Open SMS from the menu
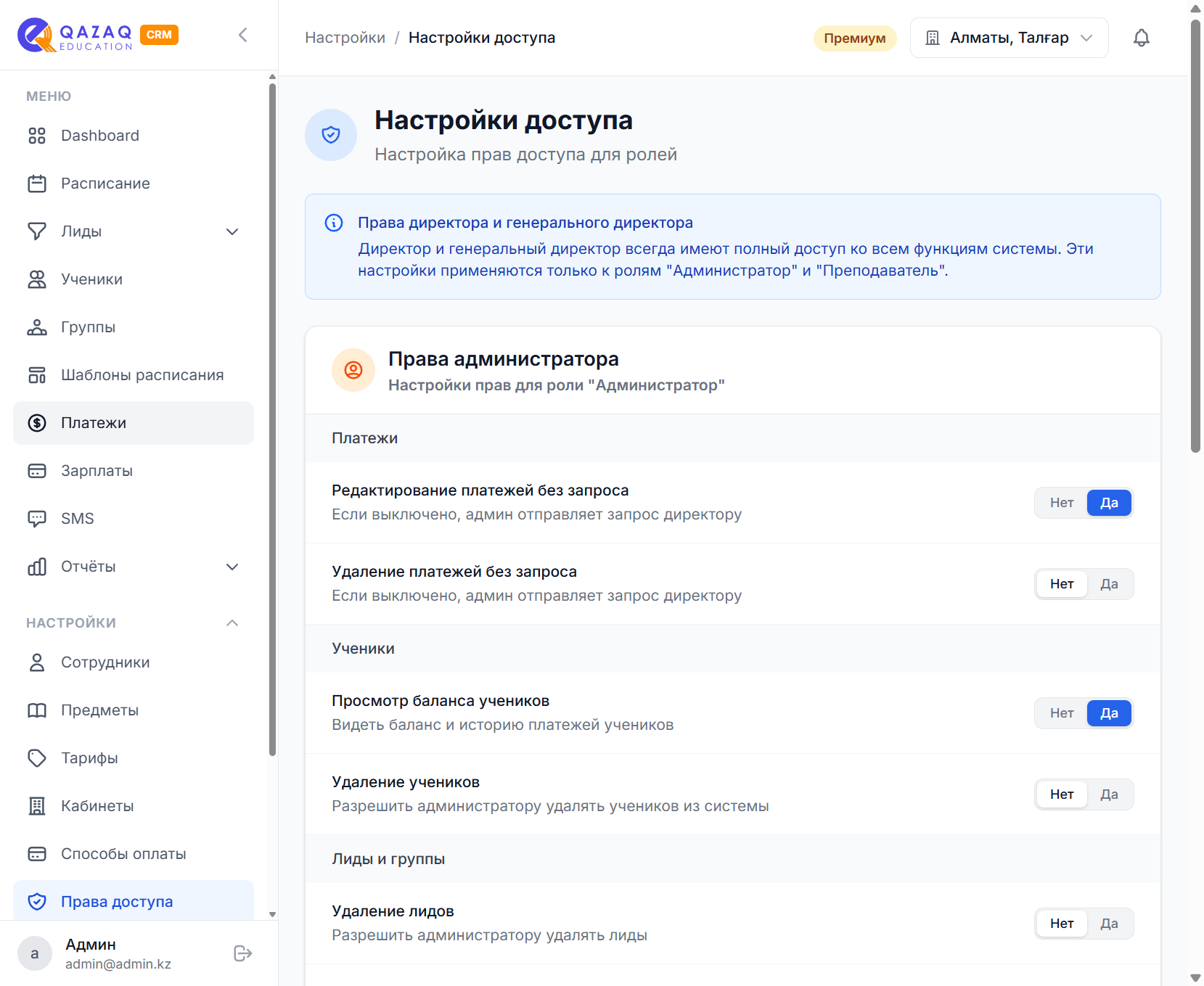The height and width of the screenshot is (986, 1204). [134, 519]
